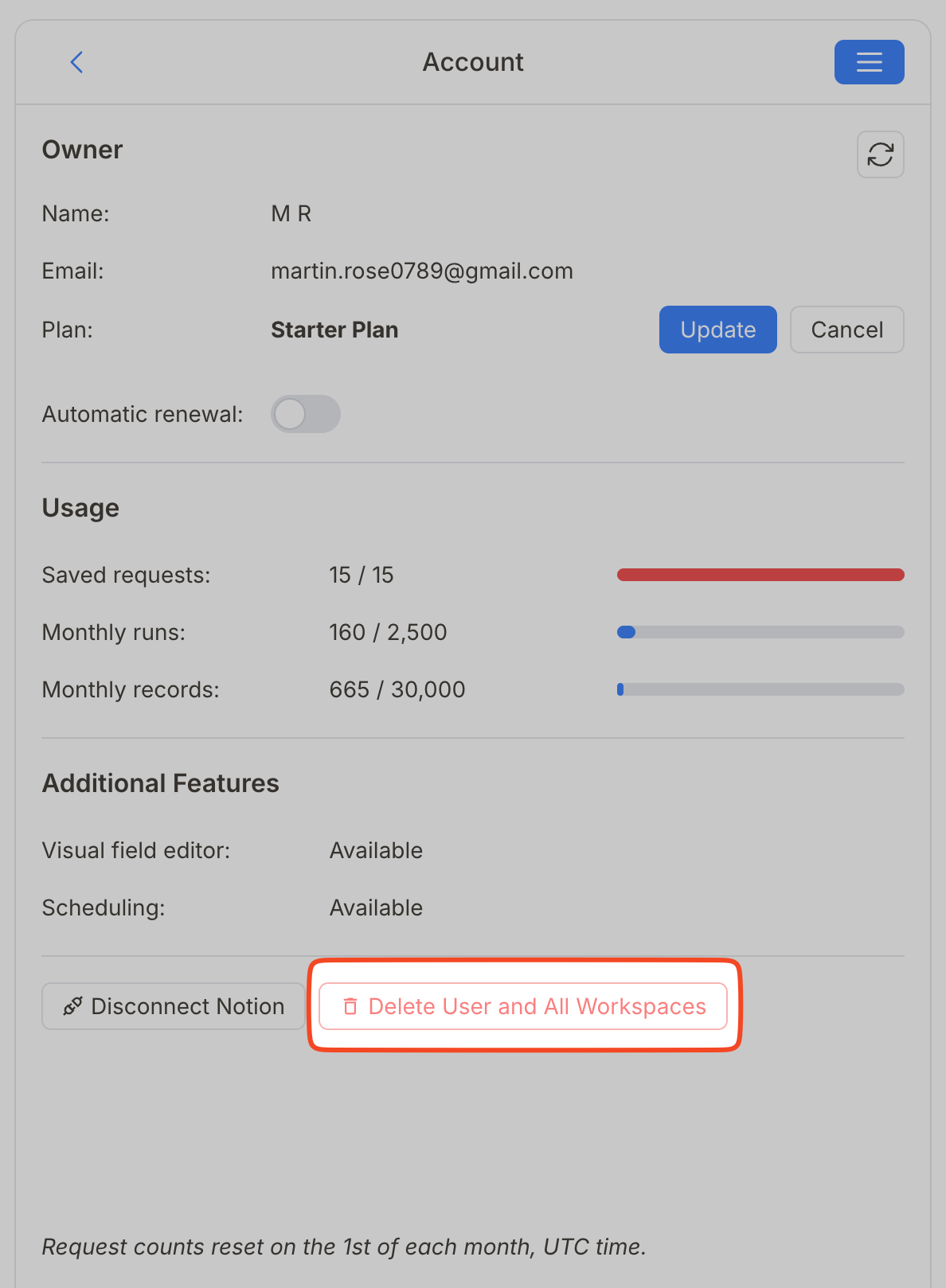946x1288 pixels.
Task: Click the request counts reset footnote
Action: pos(344,1247)
